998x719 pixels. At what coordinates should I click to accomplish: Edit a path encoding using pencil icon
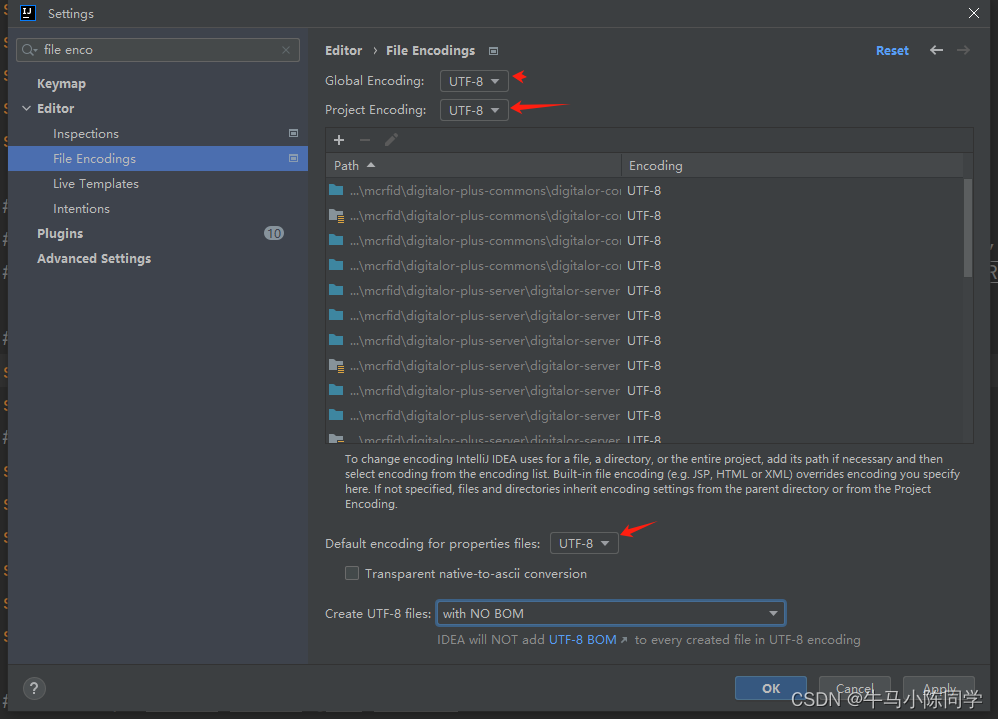(x=390, y=139)
